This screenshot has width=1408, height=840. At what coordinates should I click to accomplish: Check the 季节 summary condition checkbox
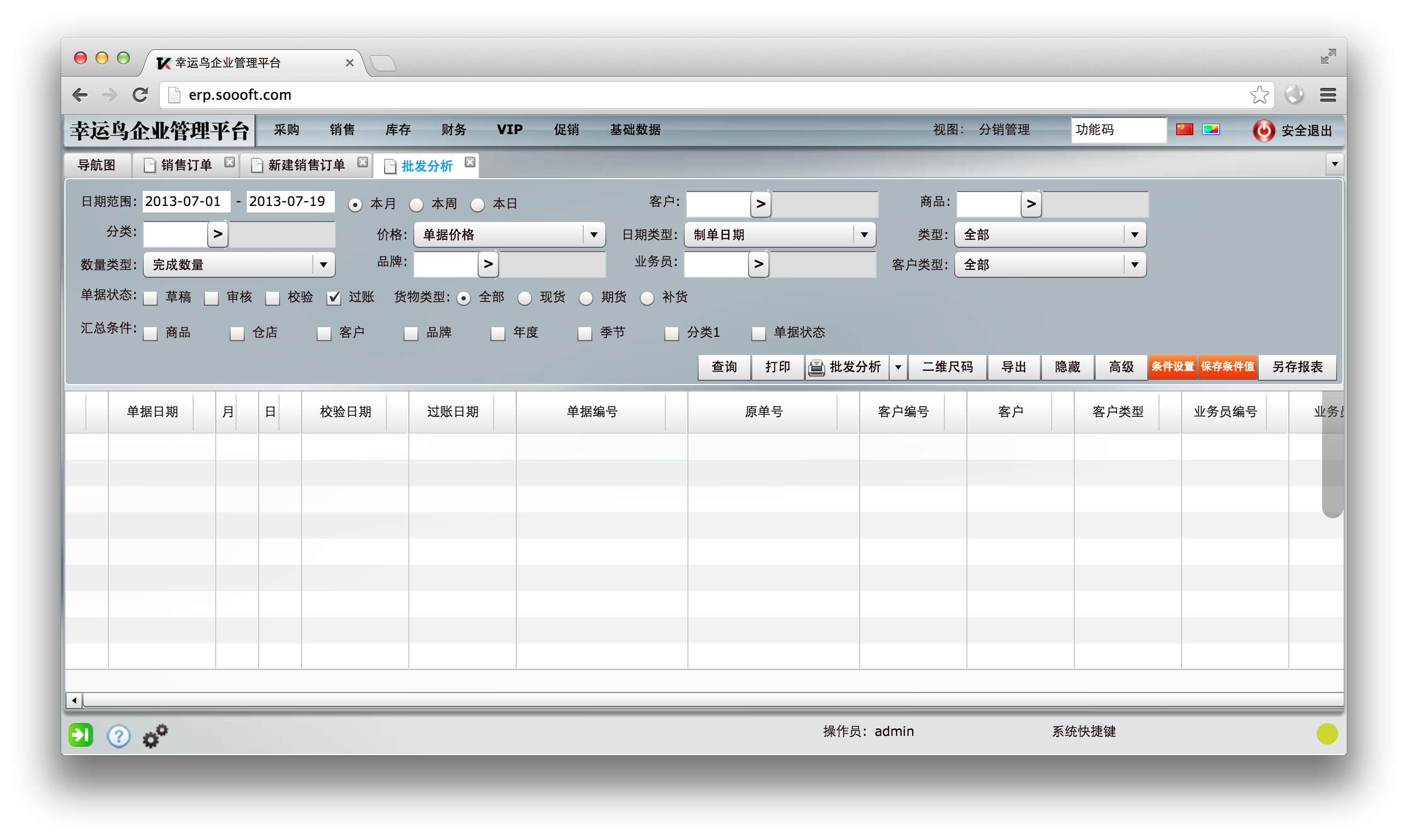[585, 334]
